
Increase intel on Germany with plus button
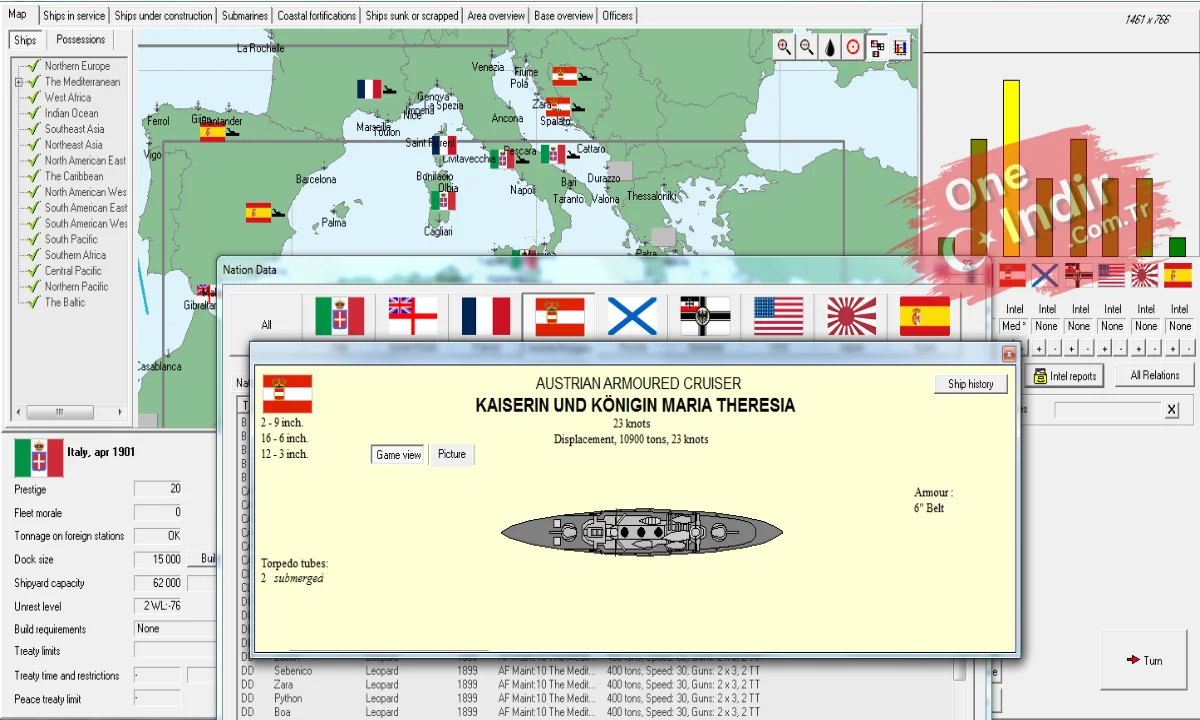(1071, 348)
